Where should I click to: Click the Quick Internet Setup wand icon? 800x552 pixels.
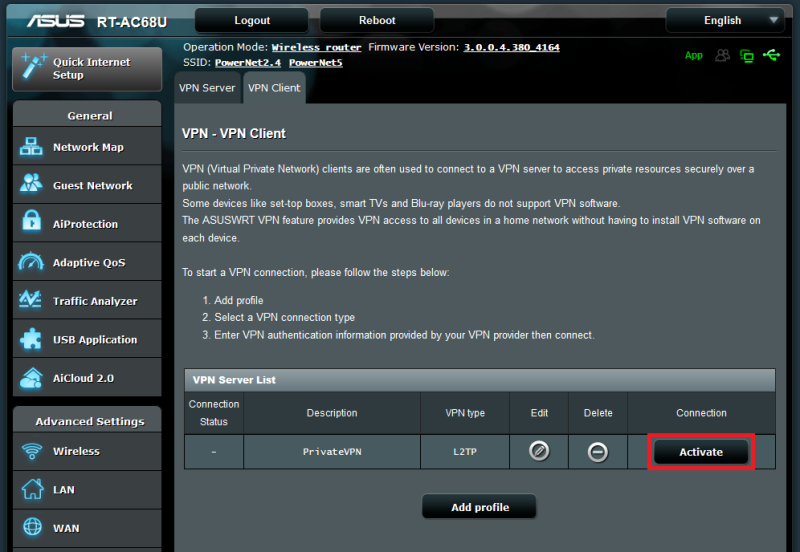(x=32, y=67)
